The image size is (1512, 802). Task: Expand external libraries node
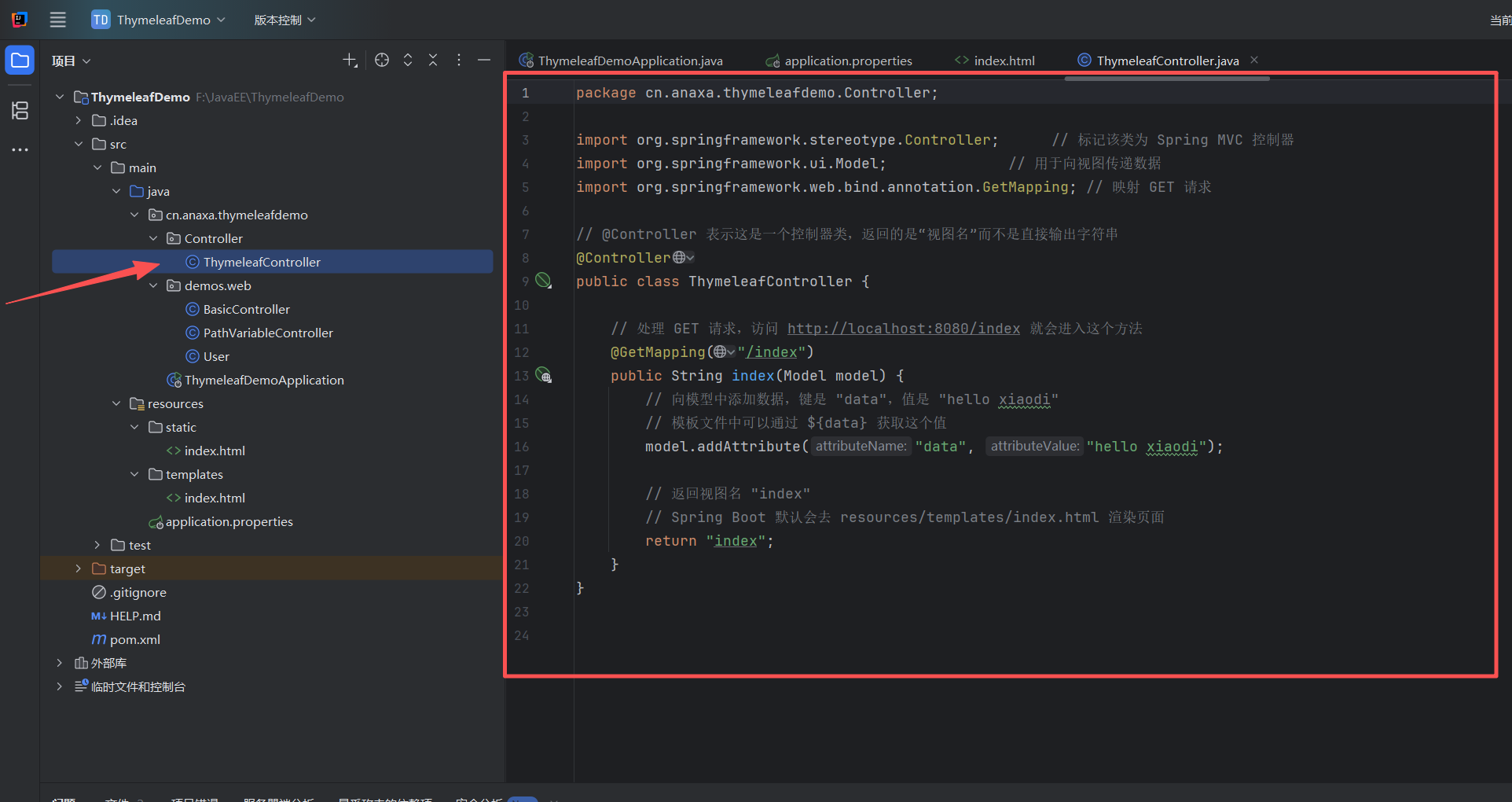click(60, 663)
